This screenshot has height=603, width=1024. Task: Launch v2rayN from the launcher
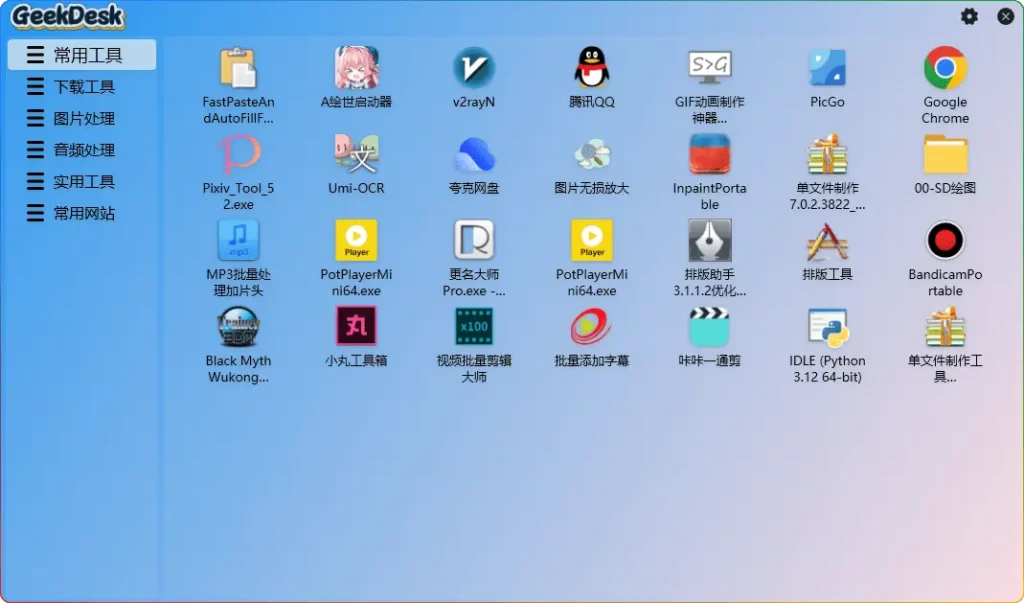click(x=473, y=70)
